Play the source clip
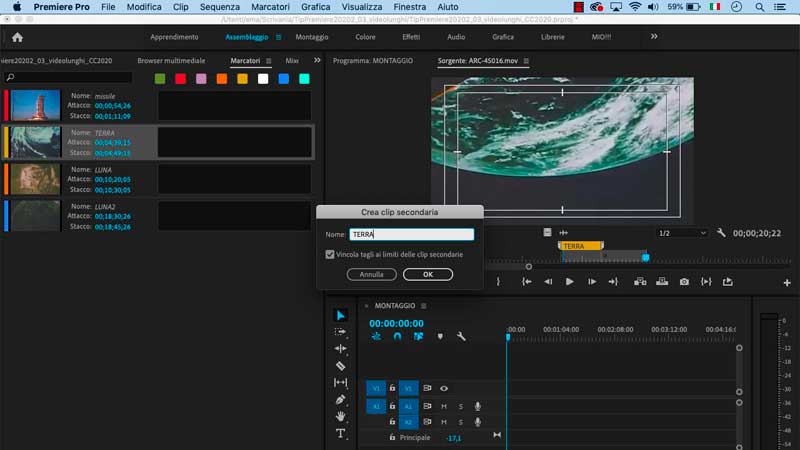Screen dimensions: 800x450 569,282
